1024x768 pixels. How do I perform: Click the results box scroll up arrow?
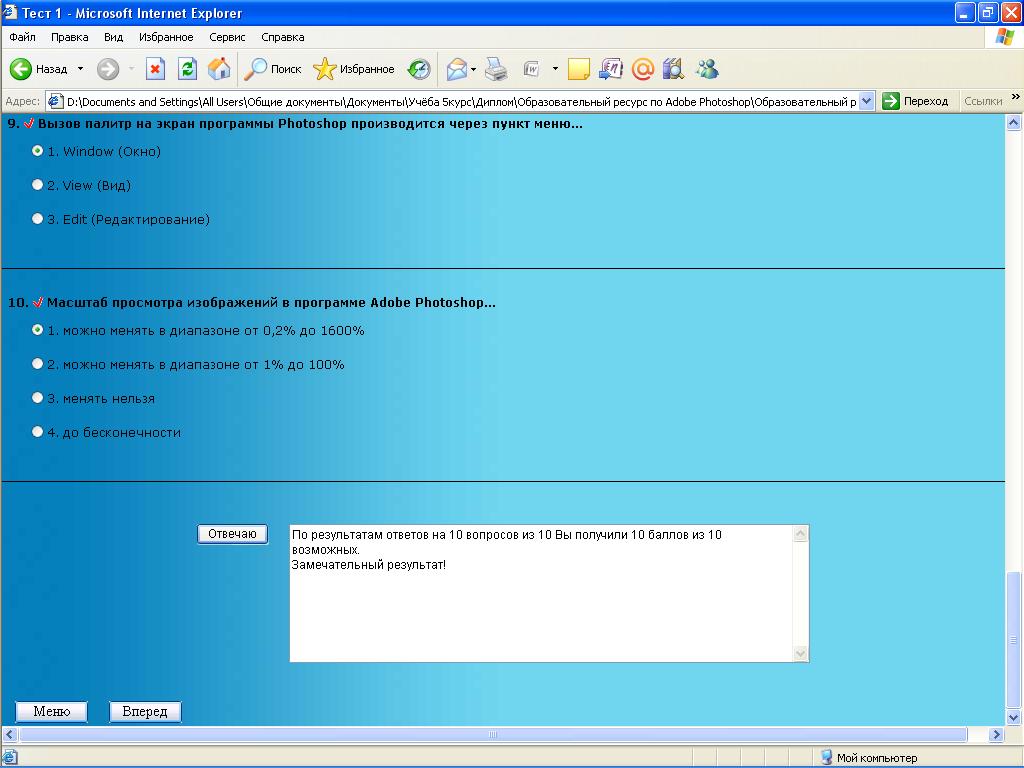pyautogui.click(x=801, y=534)
